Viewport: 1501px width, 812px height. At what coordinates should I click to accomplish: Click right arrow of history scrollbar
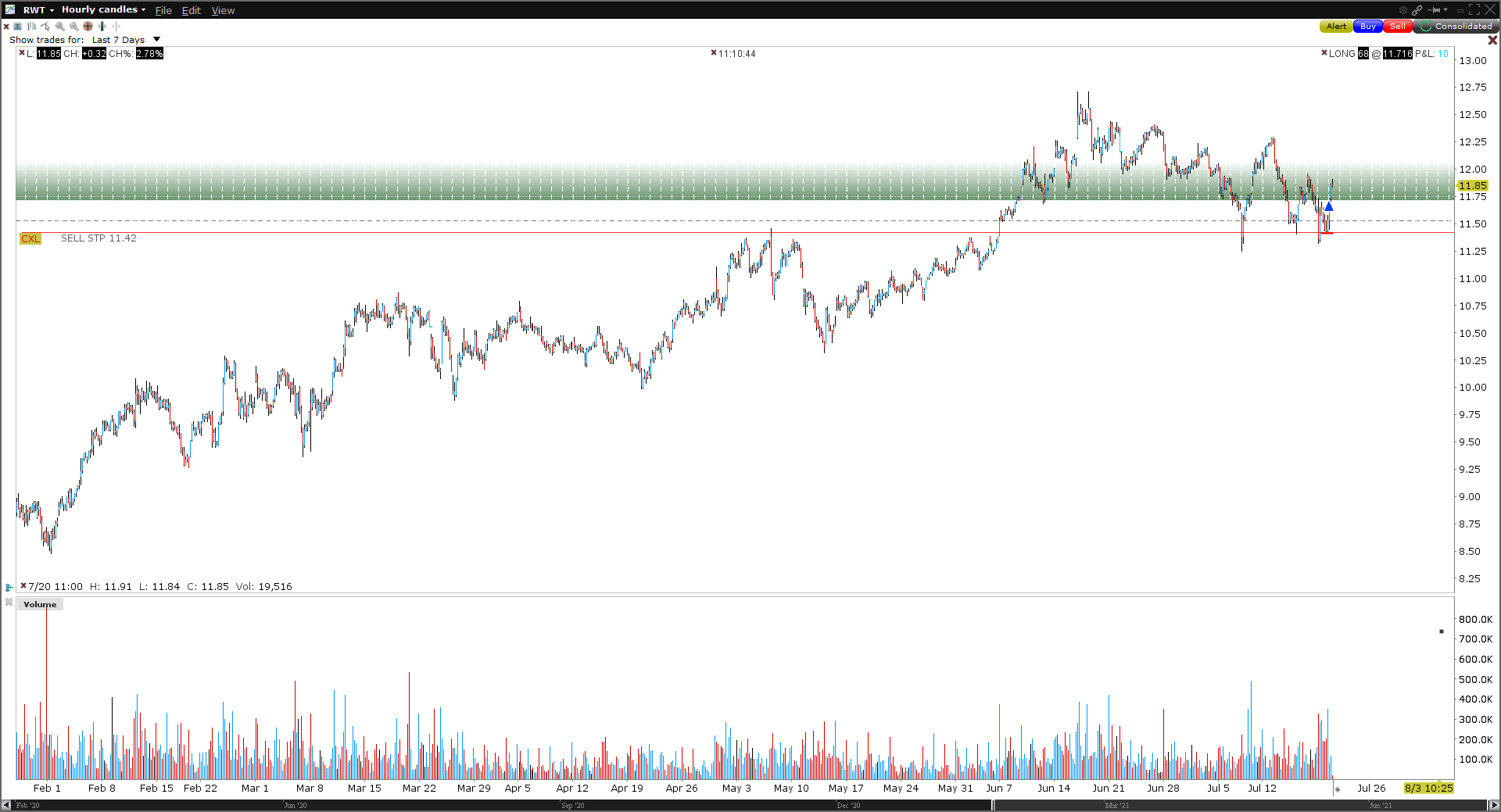pos(1494,805)
